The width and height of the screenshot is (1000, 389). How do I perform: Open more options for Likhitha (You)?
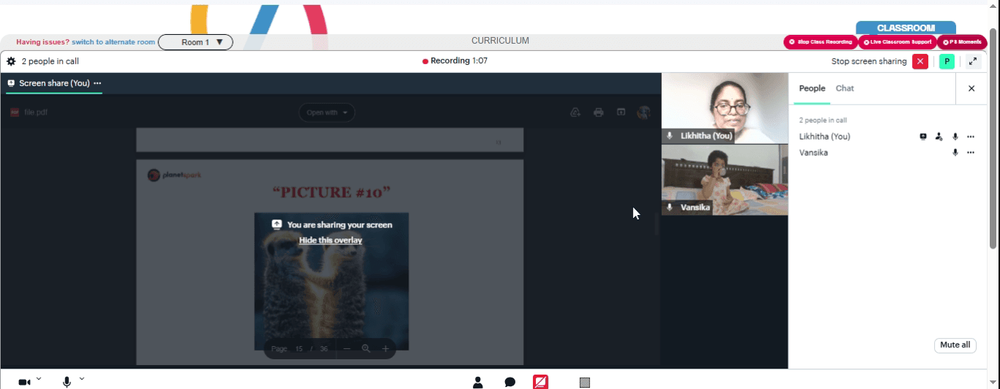[971, 136]
